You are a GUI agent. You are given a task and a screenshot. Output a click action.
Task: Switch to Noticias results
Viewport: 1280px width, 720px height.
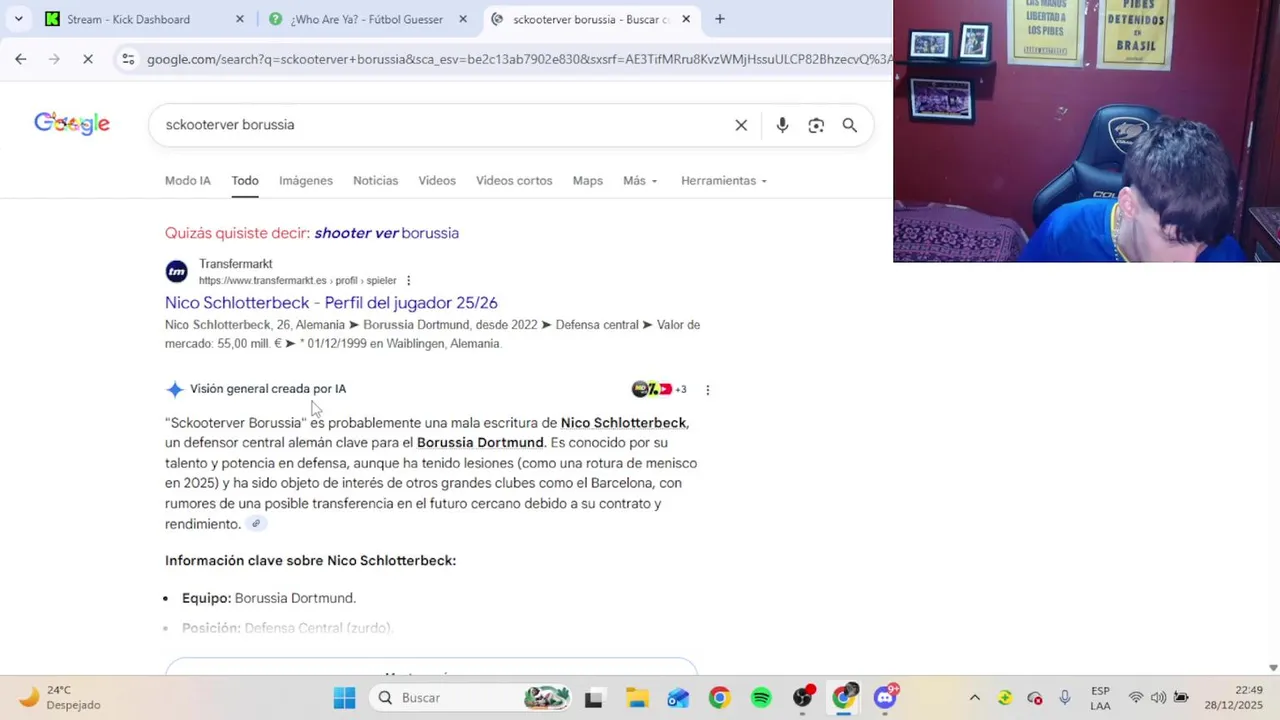coord(375,181)
